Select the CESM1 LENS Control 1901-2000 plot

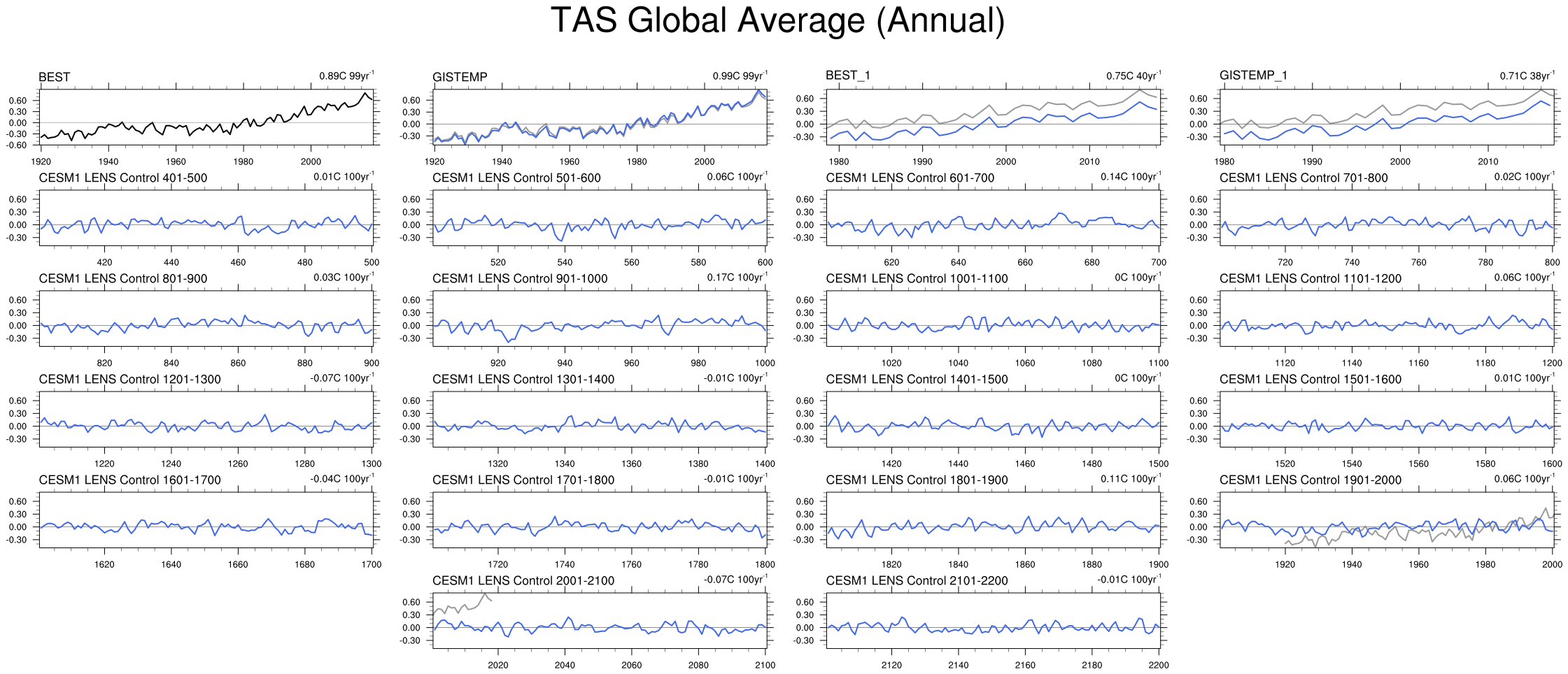pyautogui.click(x=1386, y=520)
